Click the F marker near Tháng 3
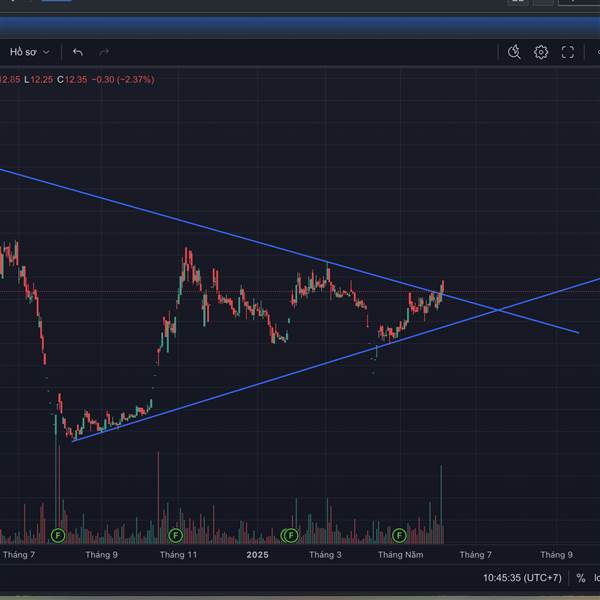This screenshot has height=600, width=600. pos(291,535)
